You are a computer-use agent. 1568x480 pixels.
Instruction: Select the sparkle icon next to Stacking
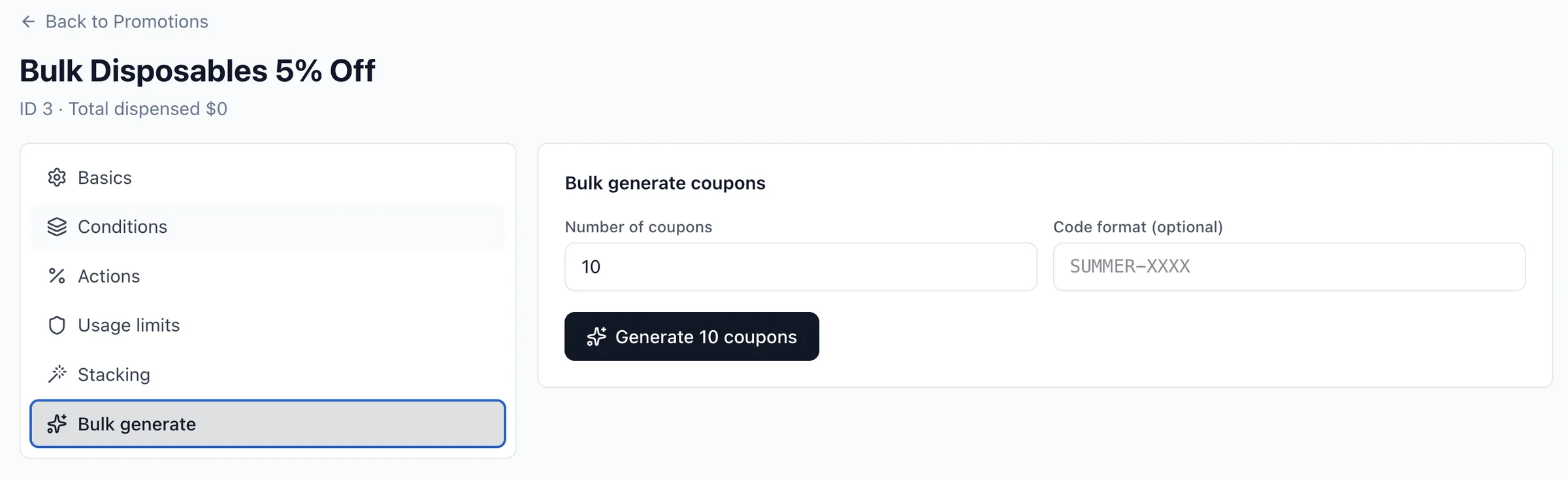(x=57, y=374)
